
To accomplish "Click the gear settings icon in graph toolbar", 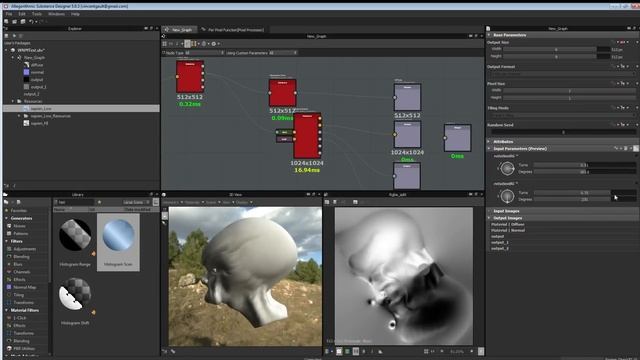I will pyautogui.click(x=213, y=44).
